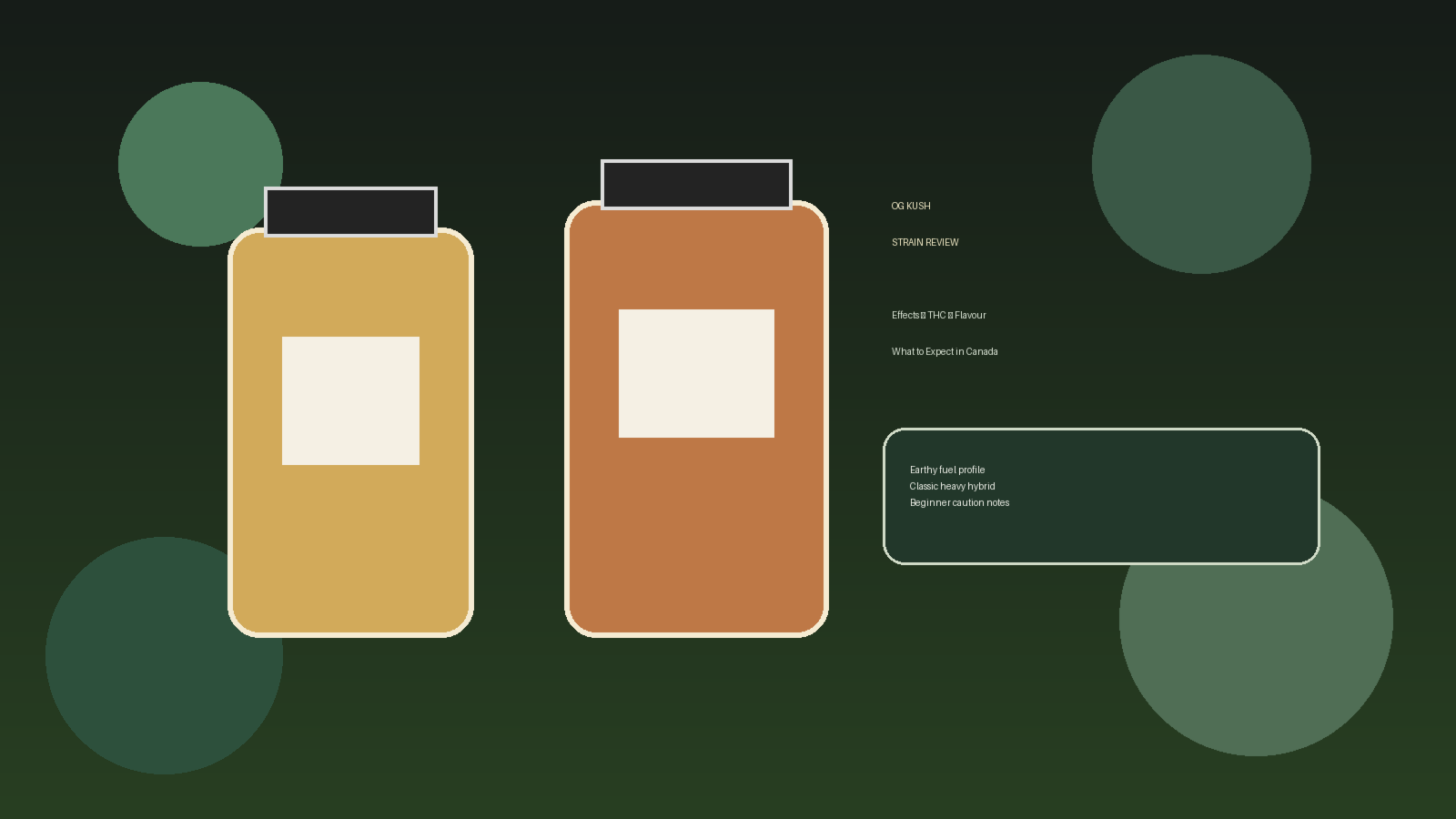Click the rounded dark green info card
Viewport: 1456px width, 819px height.
(1101, 496)
